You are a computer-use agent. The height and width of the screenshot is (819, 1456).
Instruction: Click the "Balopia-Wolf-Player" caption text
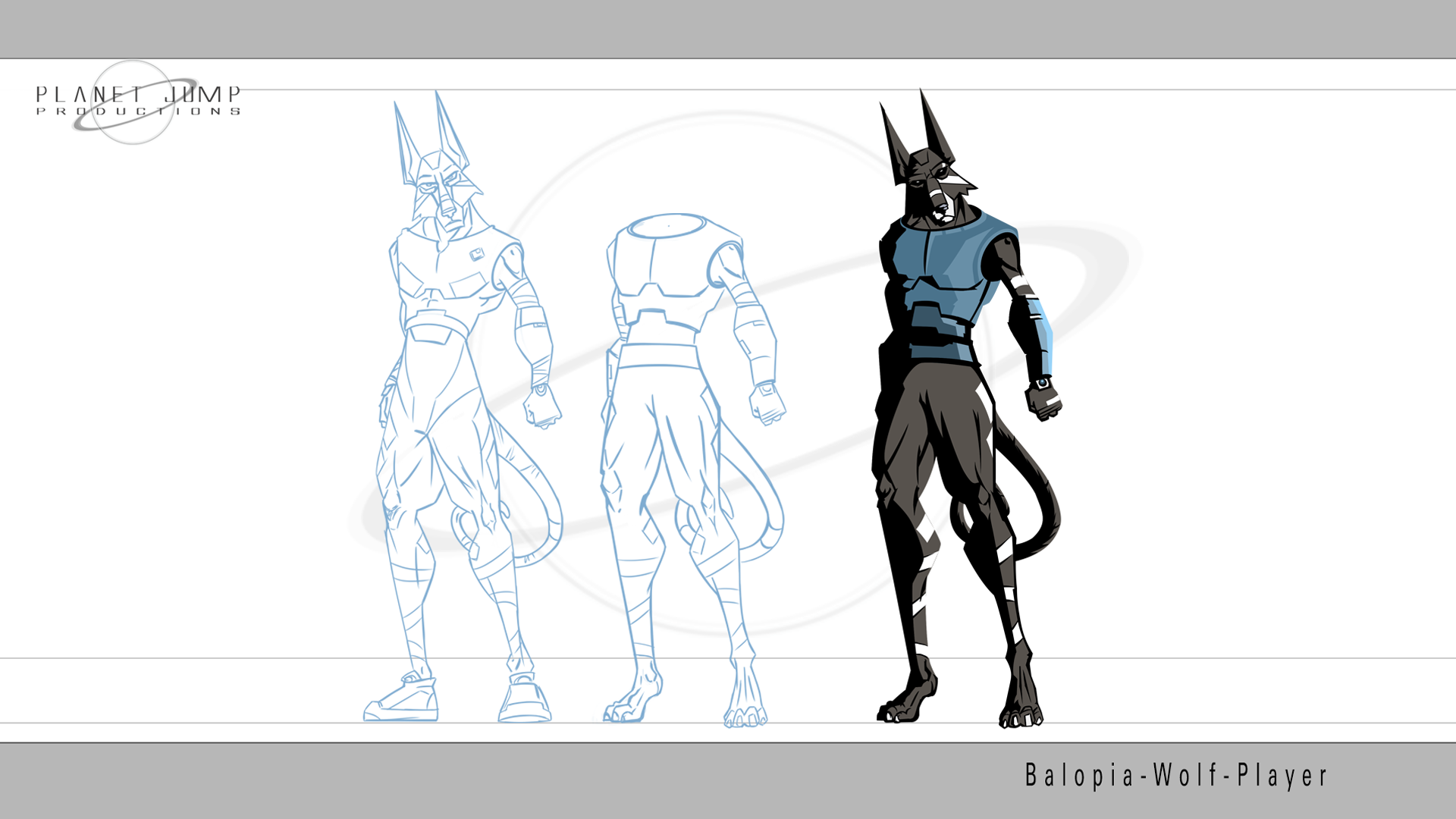coord(1176,776)
